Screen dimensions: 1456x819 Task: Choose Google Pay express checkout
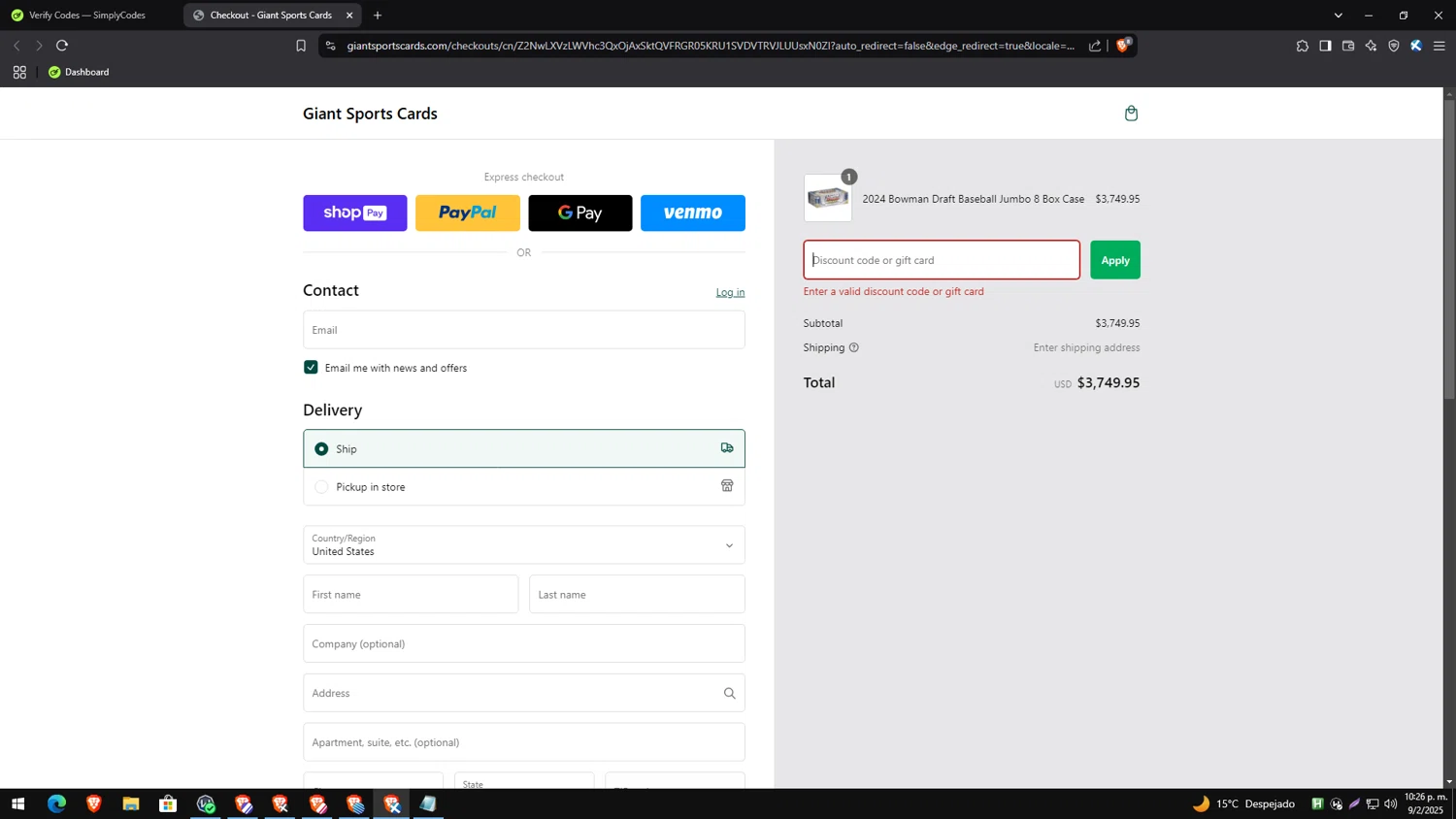tap(580, 213)
